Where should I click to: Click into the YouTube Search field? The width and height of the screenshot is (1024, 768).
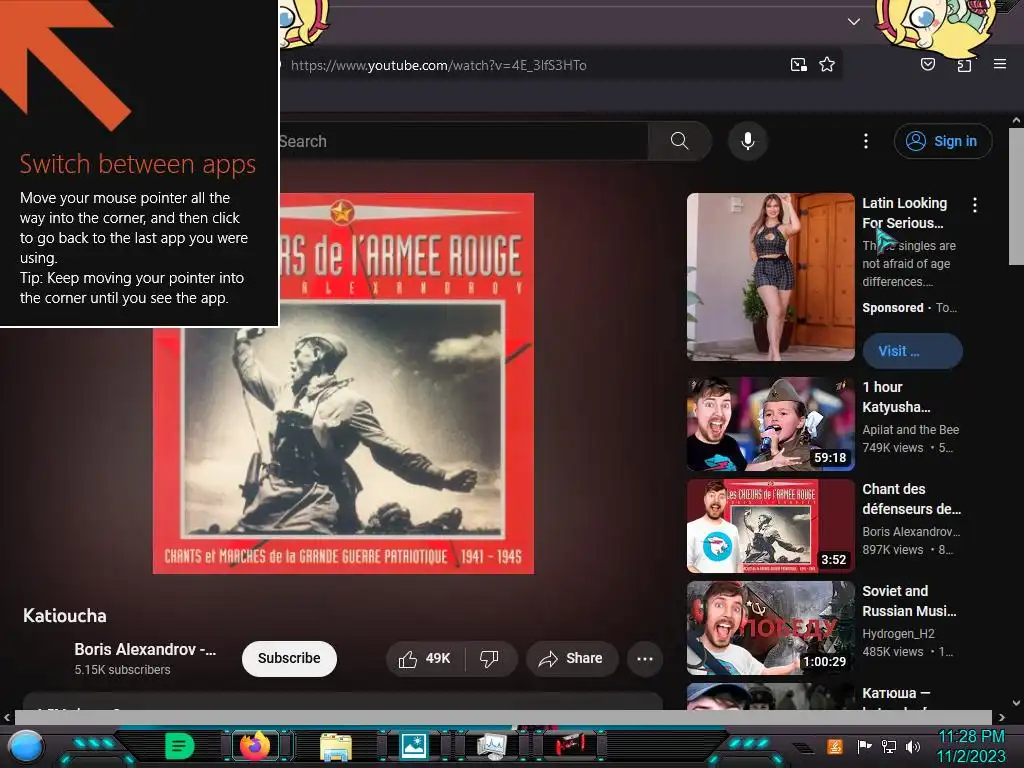[x=462, y=141]
